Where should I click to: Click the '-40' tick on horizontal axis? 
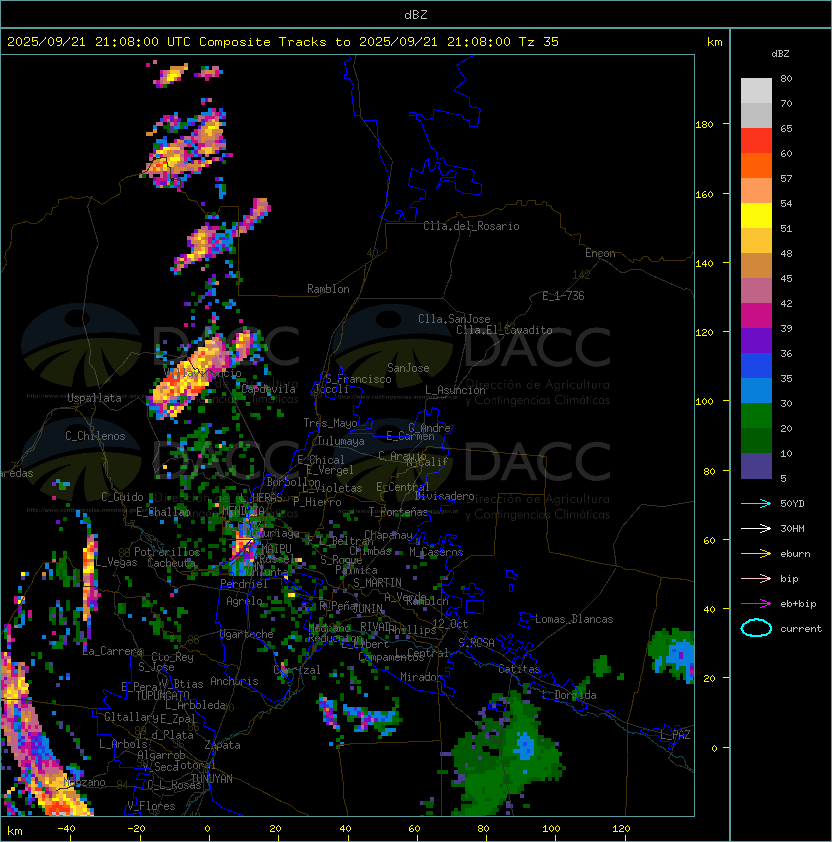[x=66, y=829]
